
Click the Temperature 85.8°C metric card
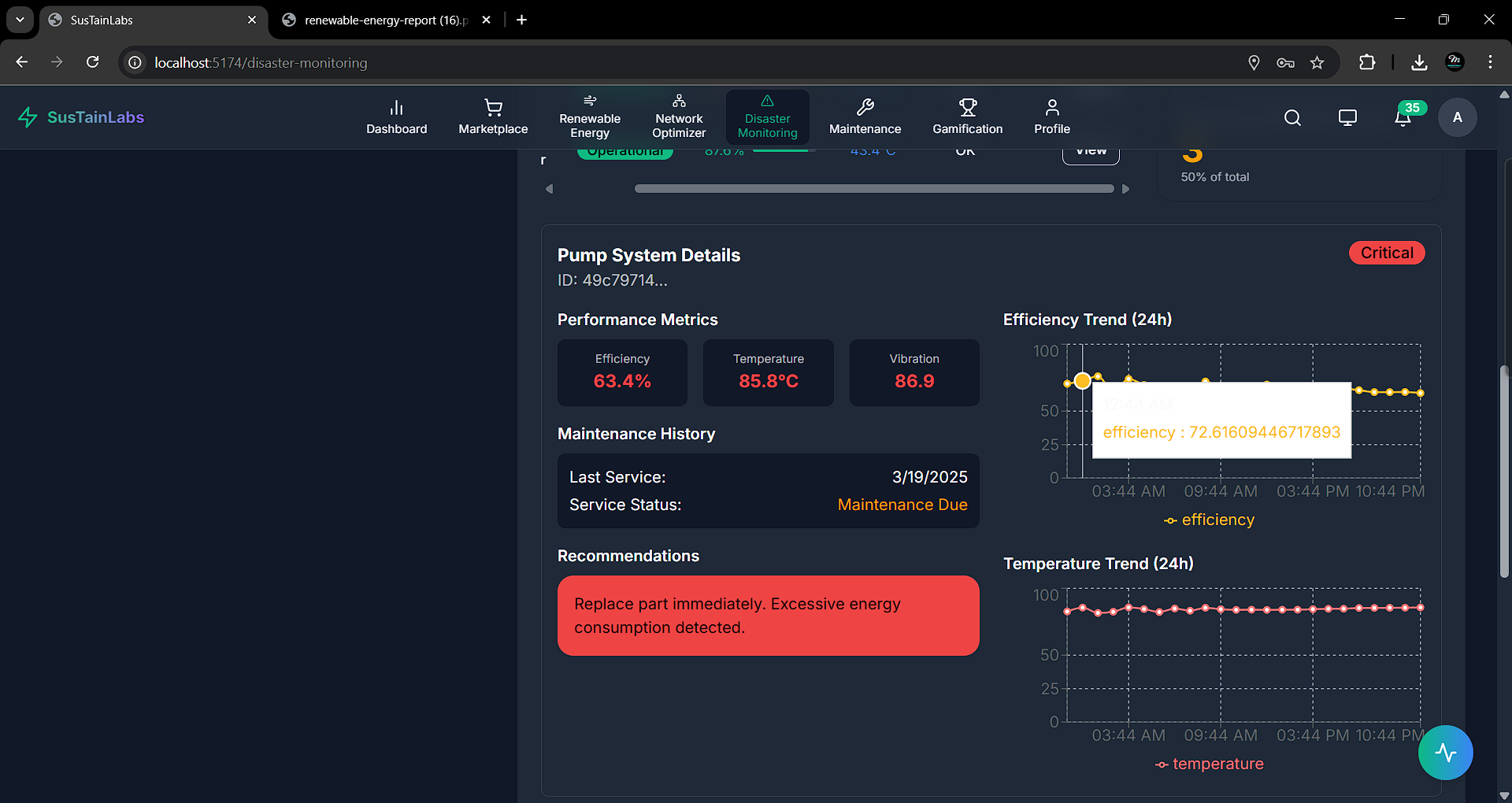pyautogui.click(x=769, y=372)
